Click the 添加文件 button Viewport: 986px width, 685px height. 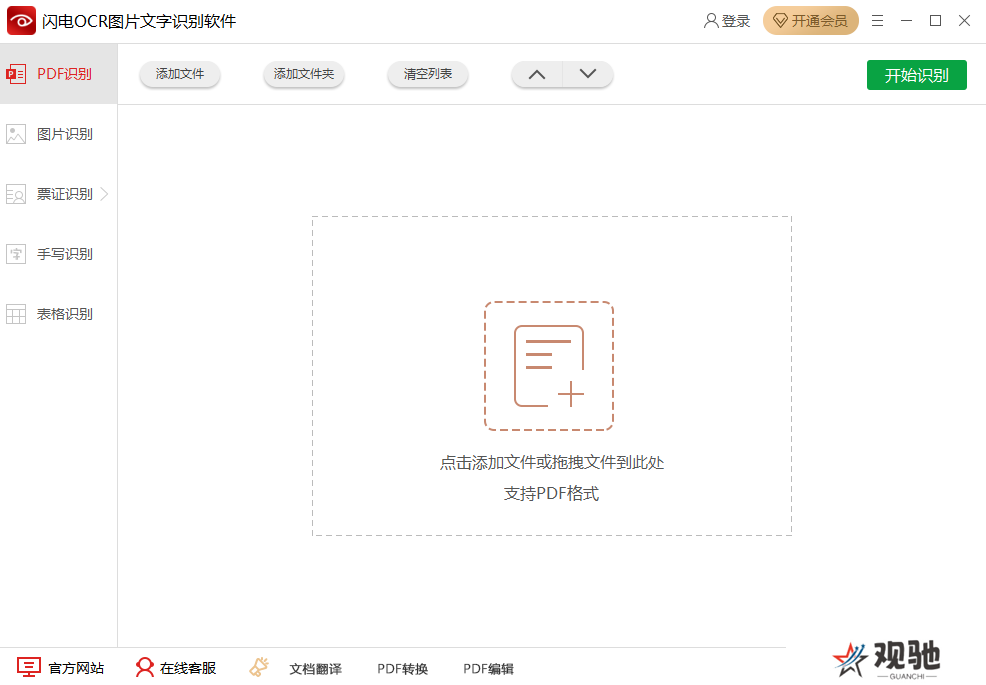tap(180, 74)
